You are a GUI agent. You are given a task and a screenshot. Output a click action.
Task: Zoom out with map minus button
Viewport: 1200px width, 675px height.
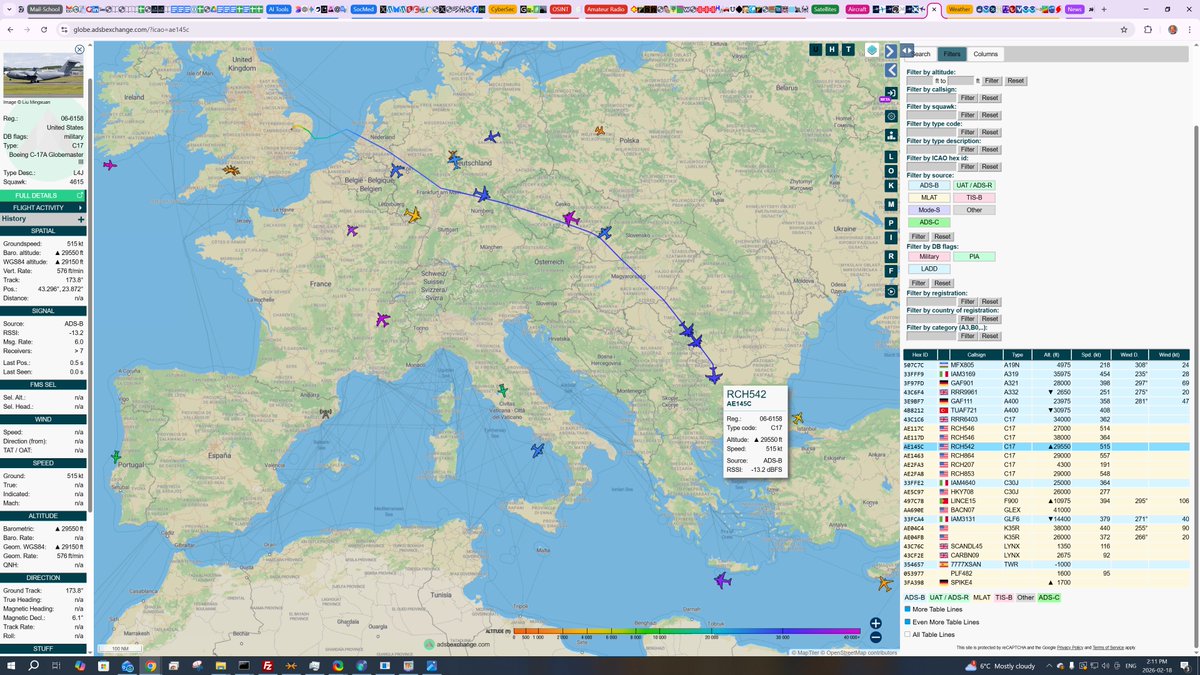[x=875, y=638]
